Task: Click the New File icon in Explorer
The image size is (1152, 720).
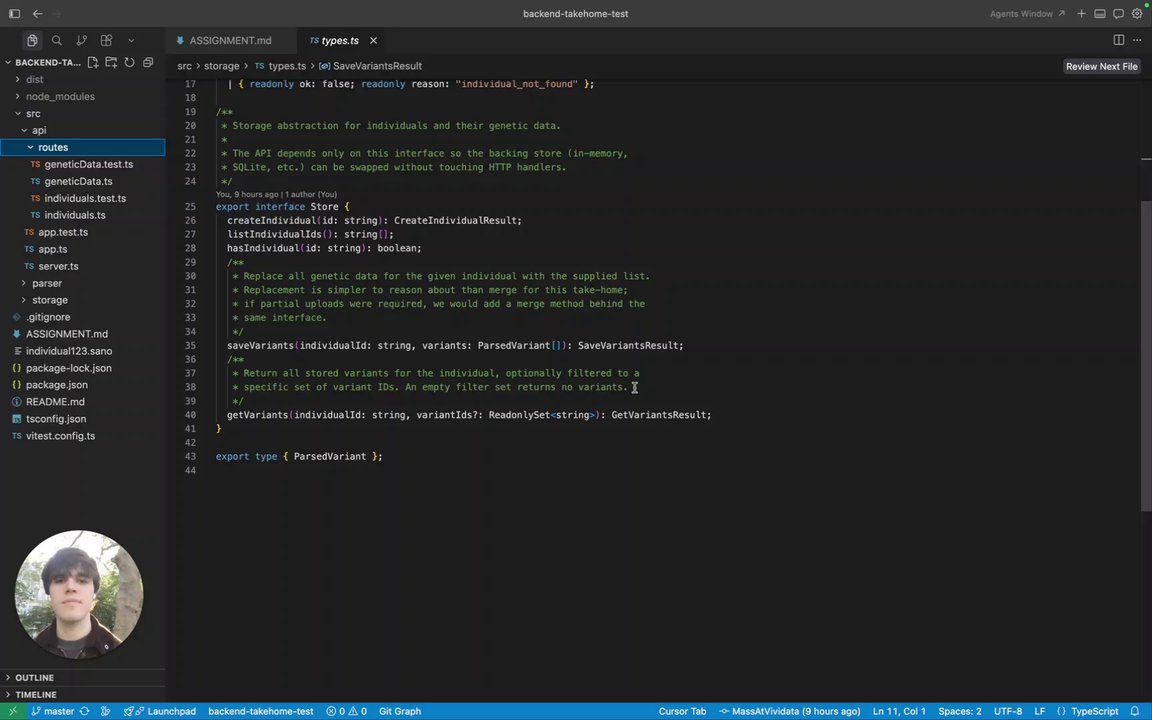Action: tap(93, 62)
